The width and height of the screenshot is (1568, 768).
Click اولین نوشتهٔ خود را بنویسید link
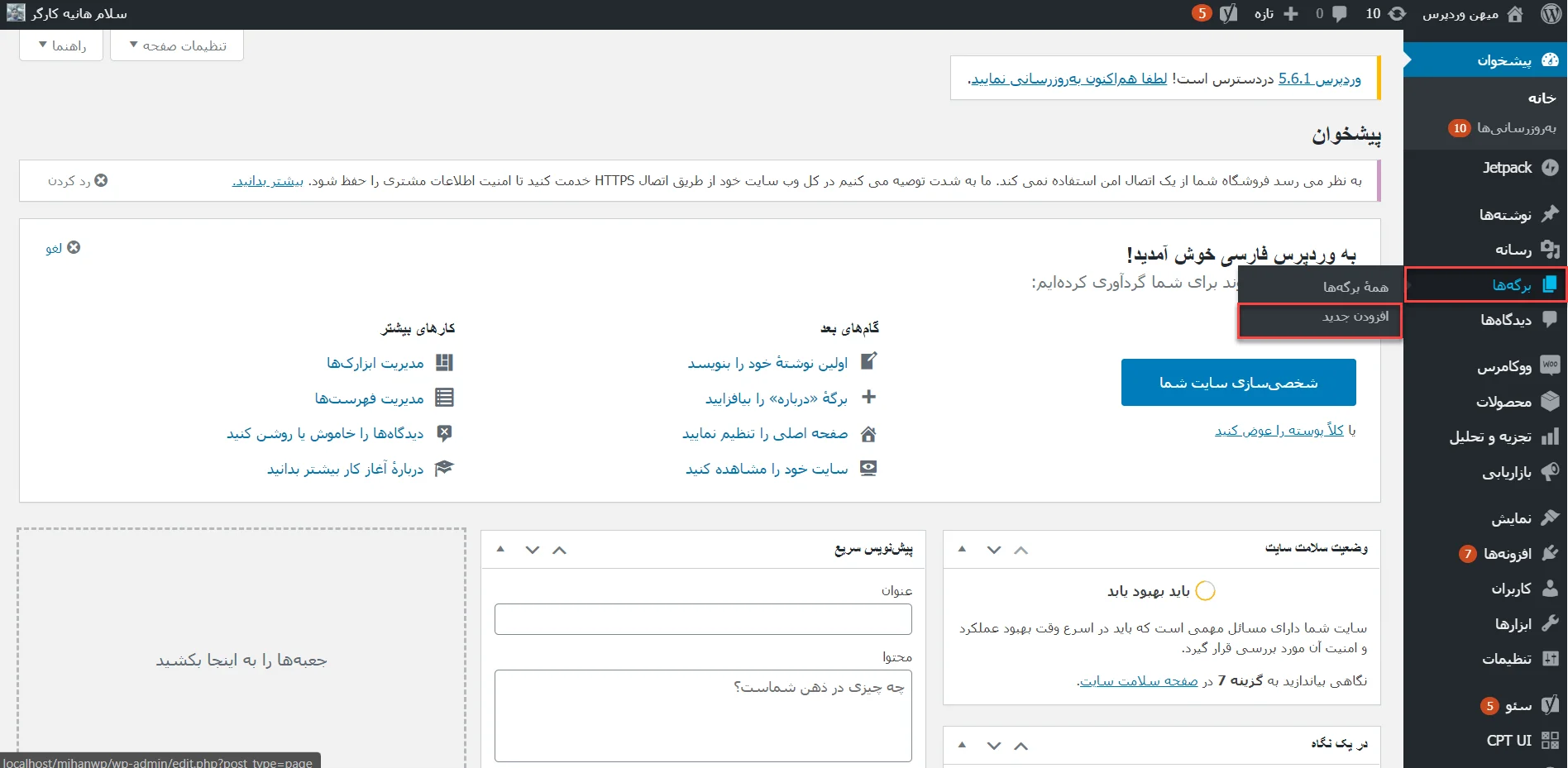click(767, 363)
